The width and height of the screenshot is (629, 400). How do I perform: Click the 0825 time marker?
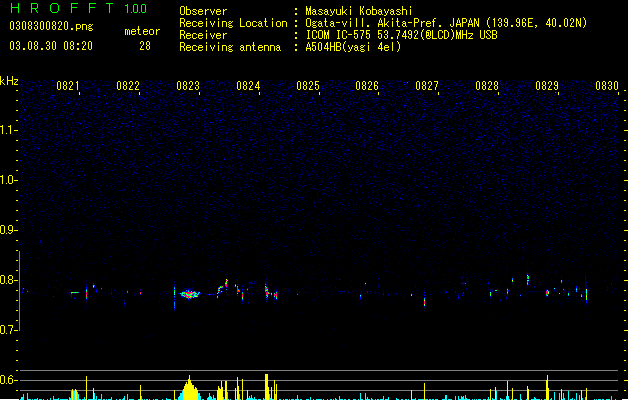click(x=308, y=86)
